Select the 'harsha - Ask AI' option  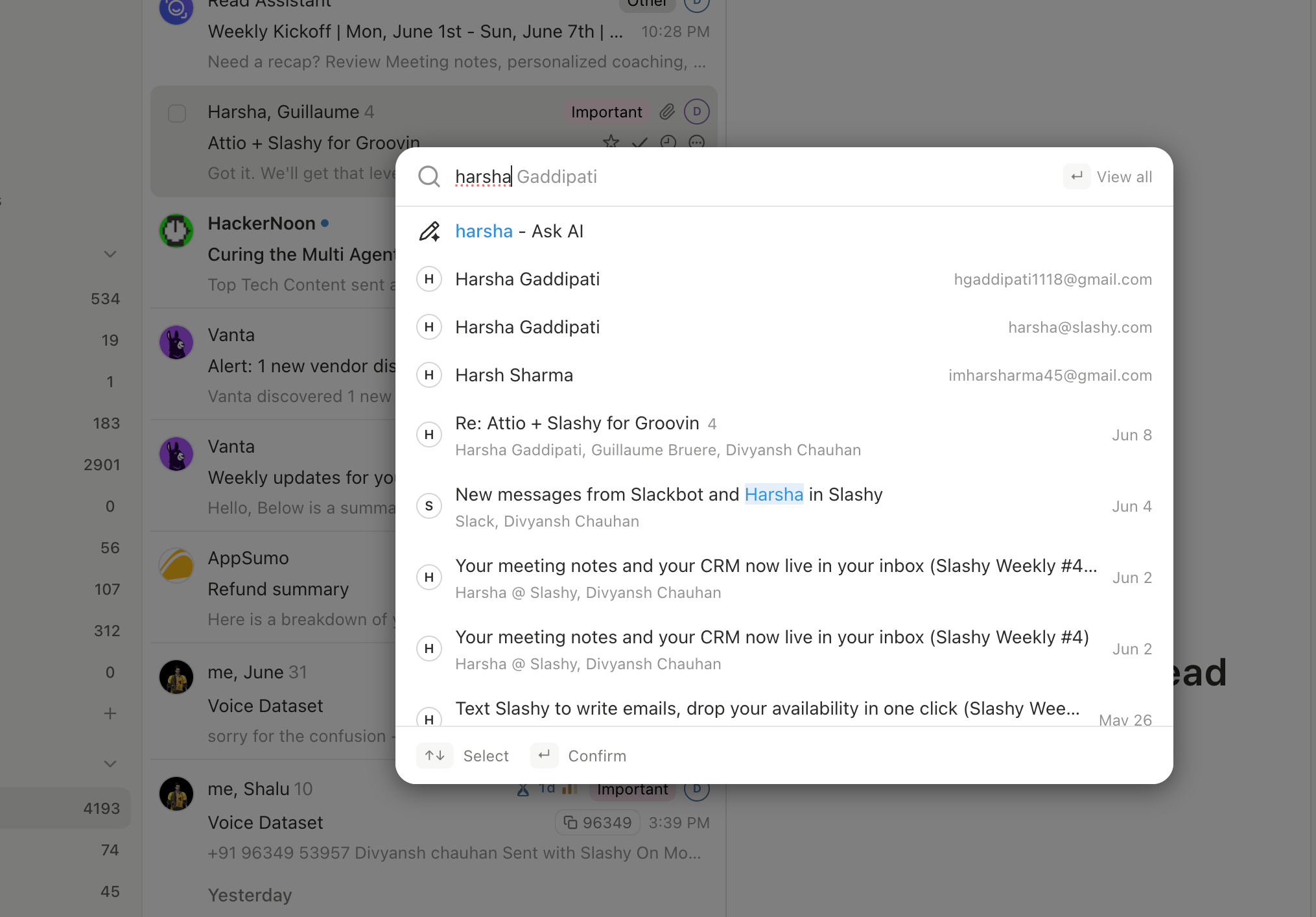click(784, 232)
